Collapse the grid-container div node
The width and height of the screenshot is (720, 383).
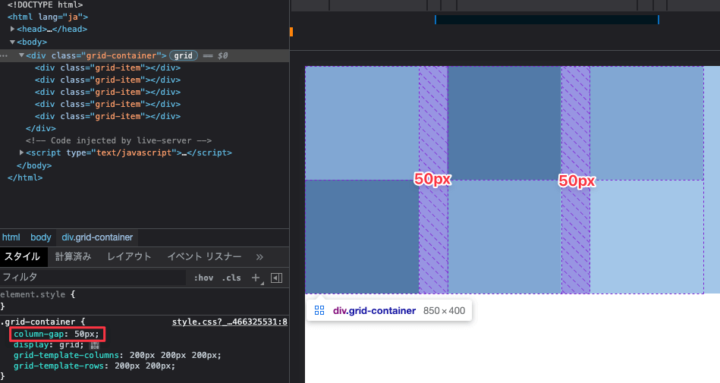(x=22, y=55)
